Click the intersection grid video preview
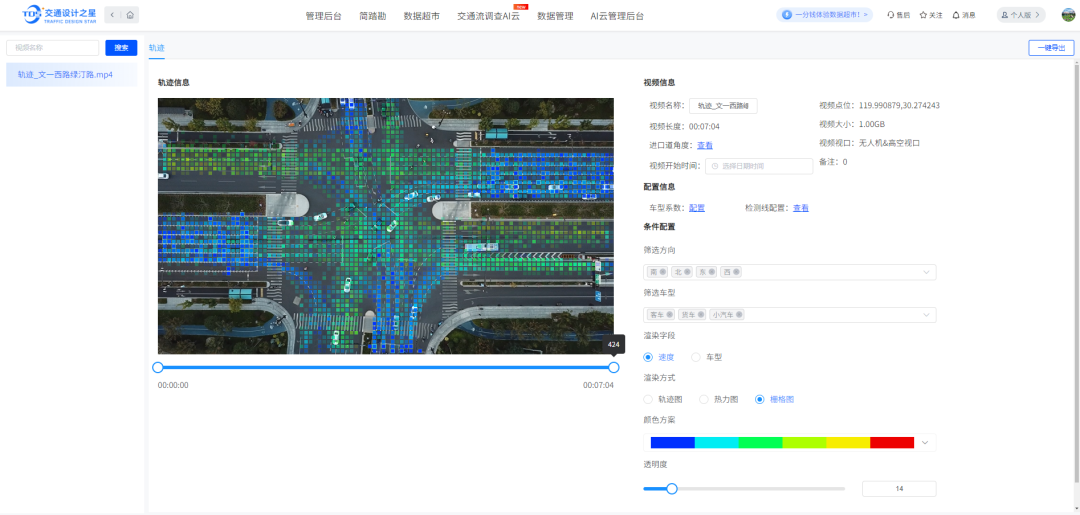The image size is (1080, 515). [x=386, y=226]
